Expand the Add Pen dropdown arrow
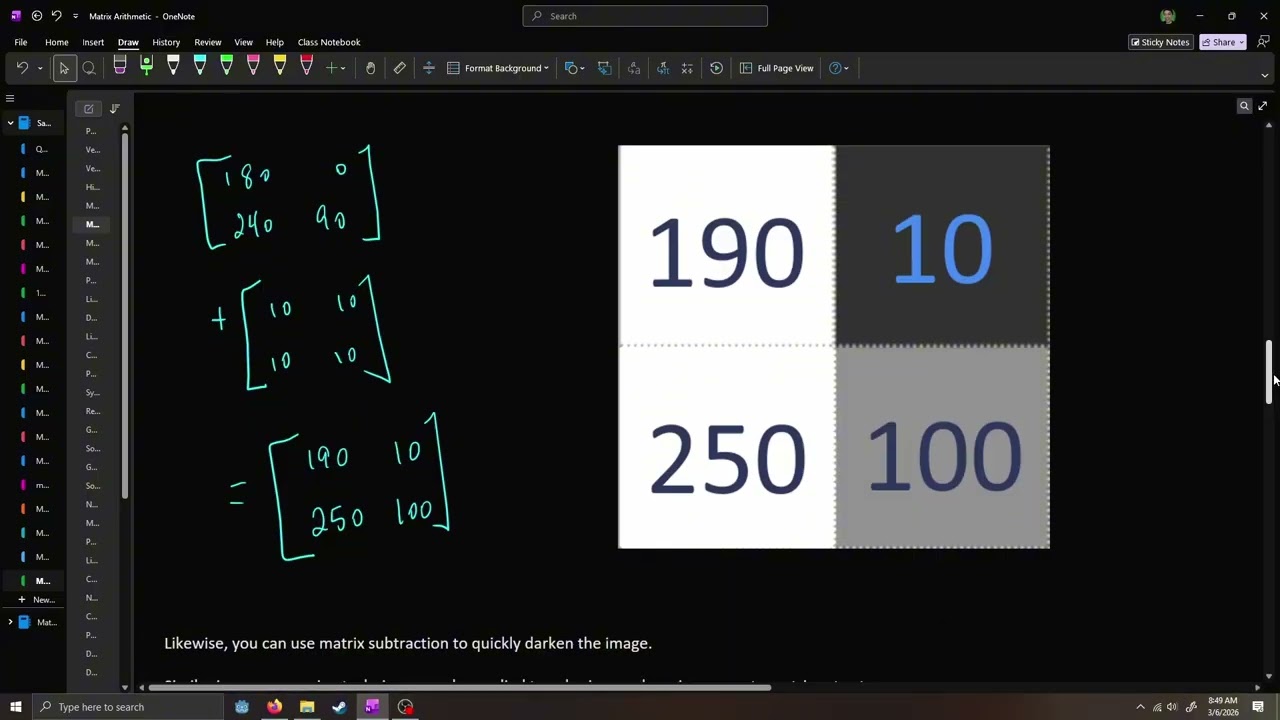The width and height of the screenshot is (1280, 720). tap(343, 68)
